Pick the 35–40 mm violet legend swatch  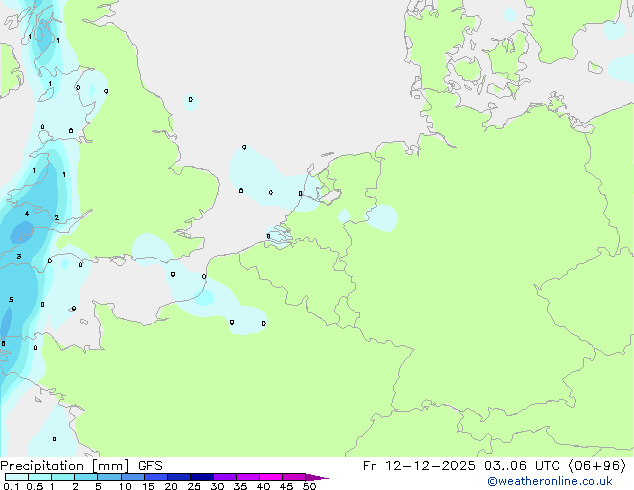point(248,477)
